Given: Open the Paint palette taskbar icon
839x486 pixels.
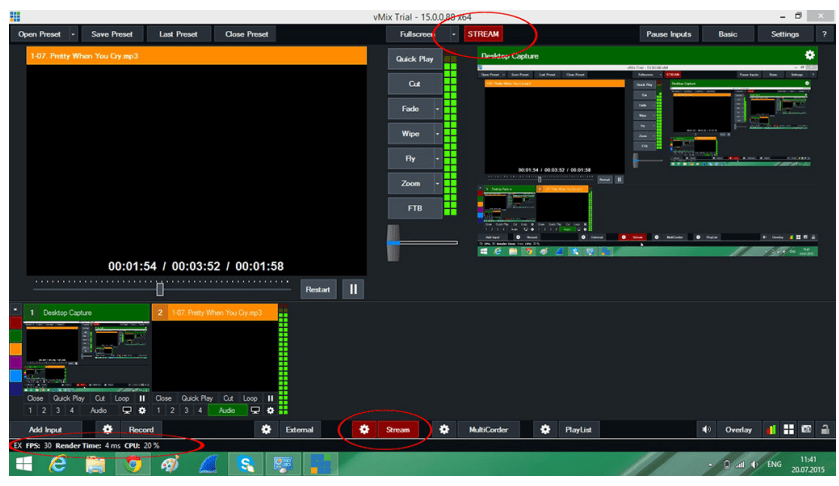Looking at the screenshot, I should coord(170,464).
